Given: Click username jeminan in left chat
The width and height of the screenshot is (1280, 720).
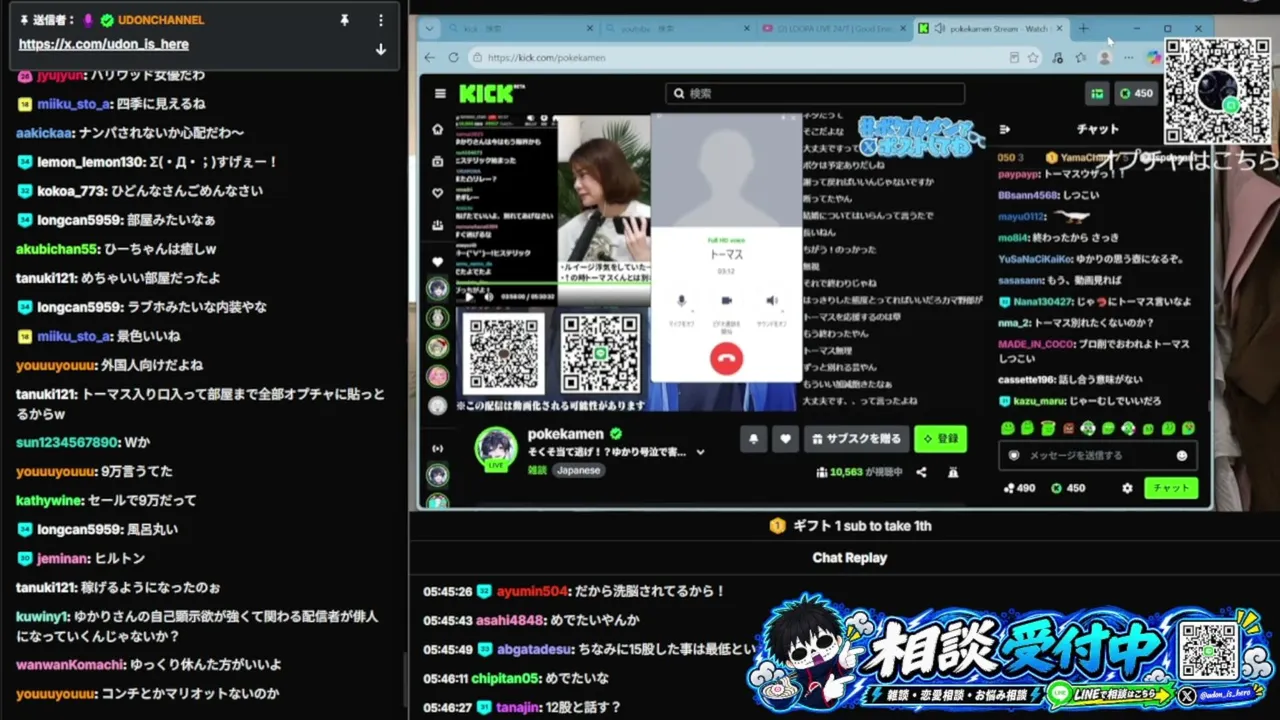Looking at the screenshot, I should tap(62, 559).
